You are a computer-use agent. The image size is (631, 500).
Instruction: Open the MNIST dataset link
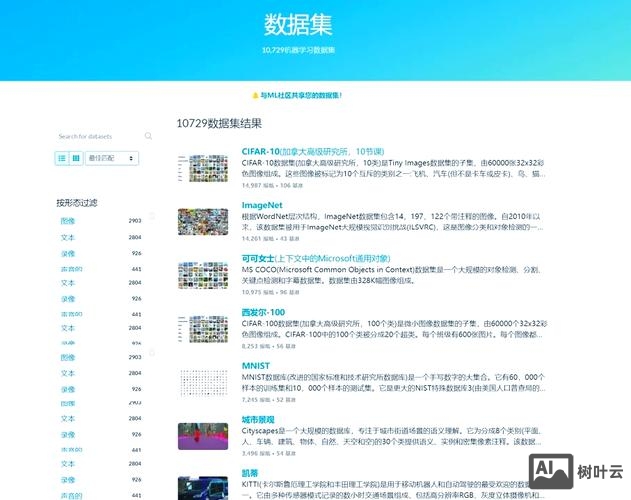coord(256,366)
